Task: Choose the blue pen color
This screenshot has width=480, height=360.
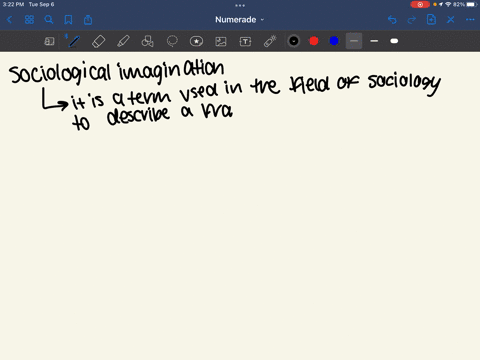Action: [334, 41]
